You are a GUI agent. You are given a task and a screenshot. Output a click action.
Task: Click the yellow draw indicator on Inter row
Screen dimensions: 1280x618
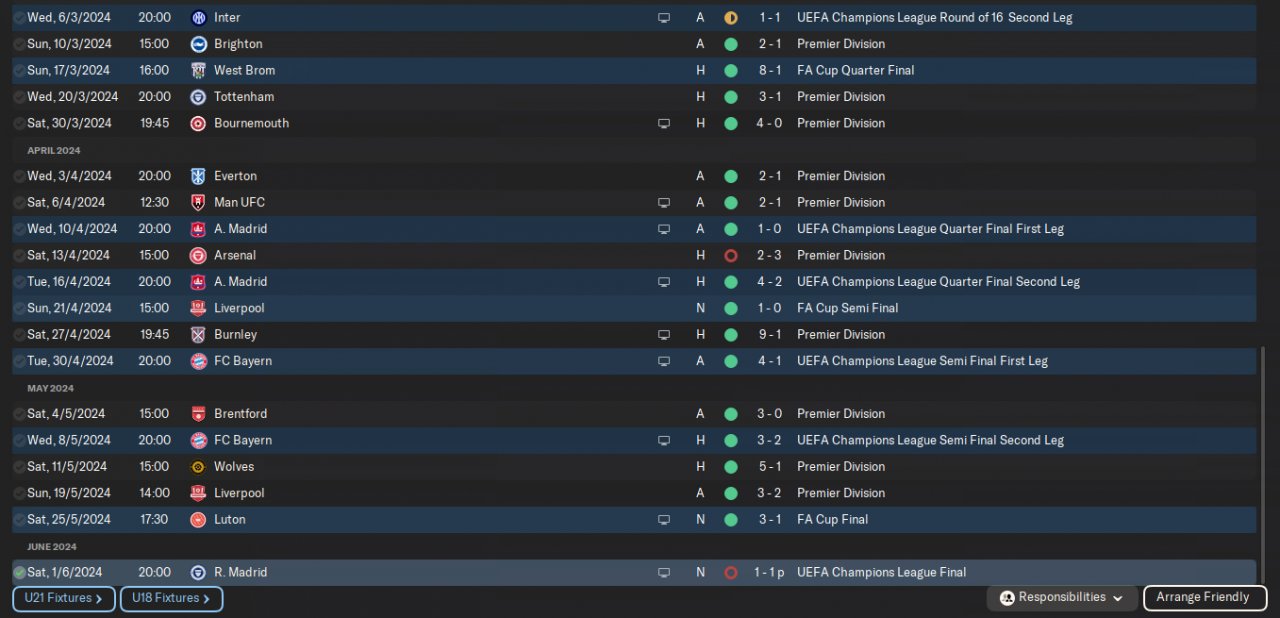pyautogui.click(x=731, y=18)
